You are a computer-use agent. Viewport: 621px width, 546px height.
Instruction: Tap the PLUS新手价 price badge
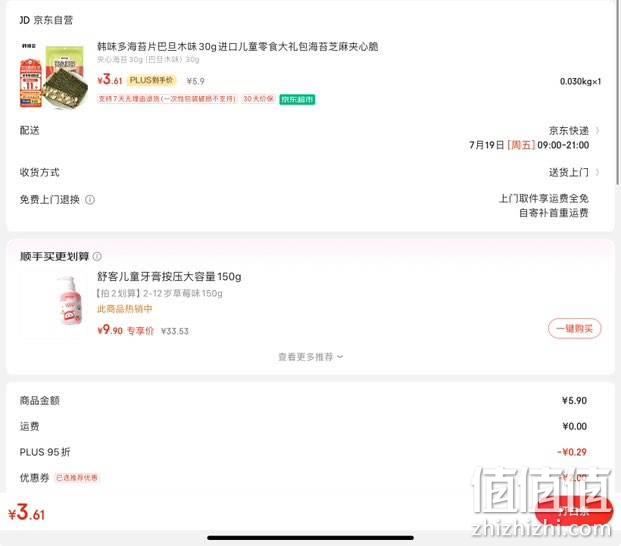[152, 80]
